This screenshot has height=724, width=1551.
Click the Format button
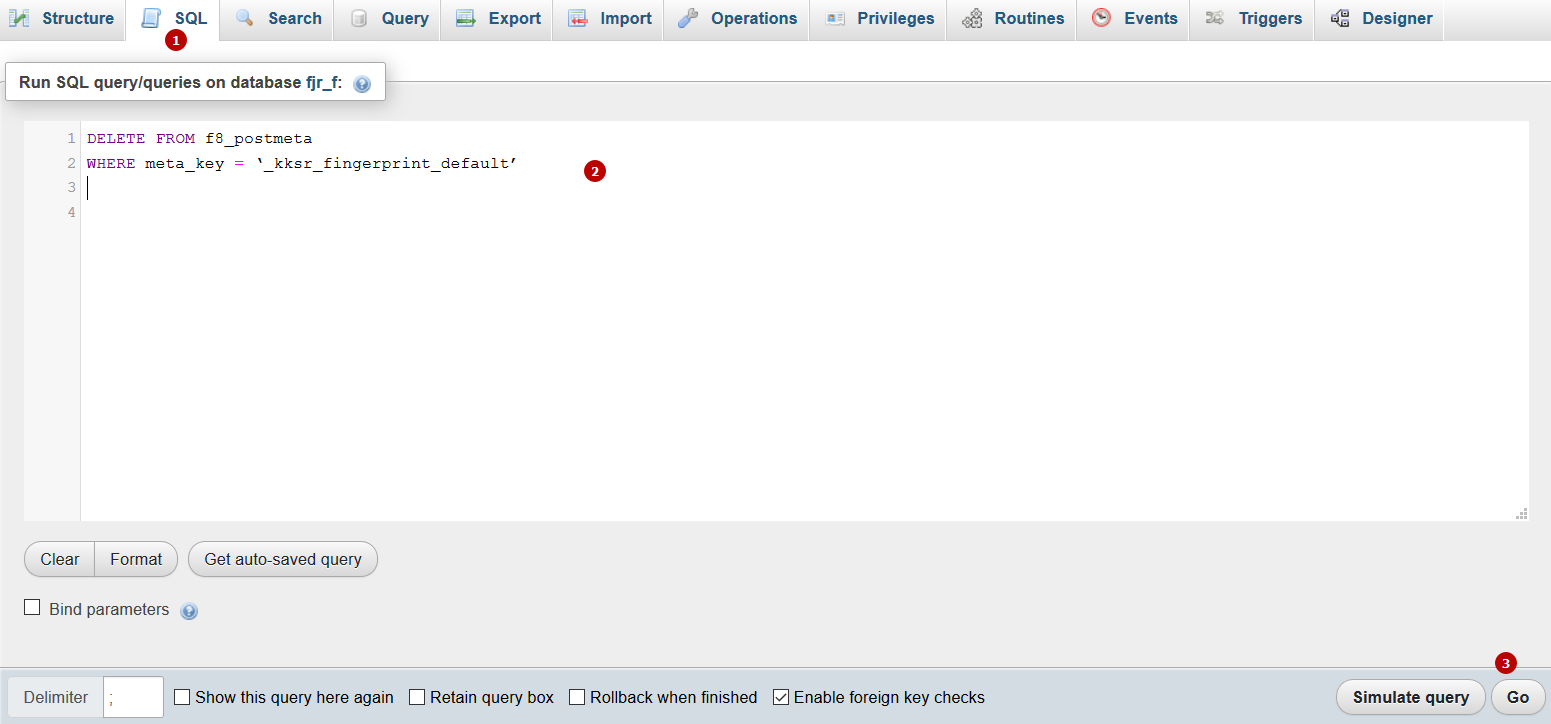[x=135, y=559]
